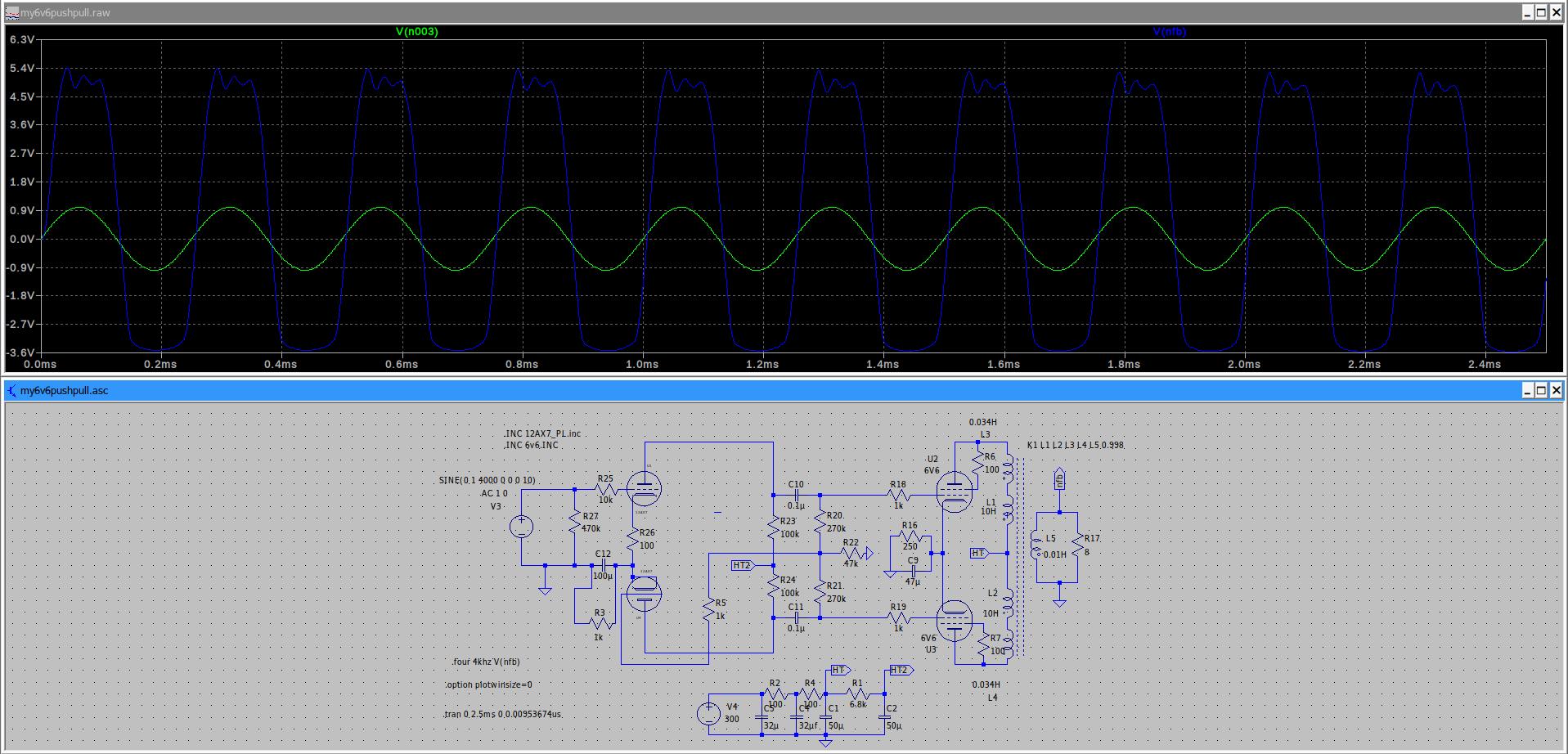Click the nfb net label flag
The height and width of the screenshot is (754, 1568).
coord(1059,479)
